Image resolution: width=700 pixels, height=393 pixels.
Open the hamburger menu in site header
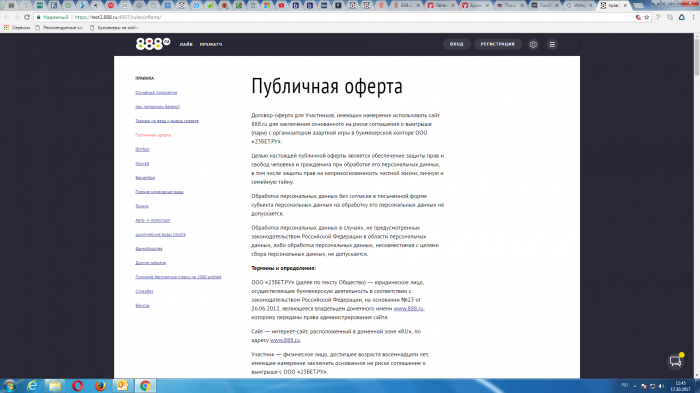(552, 44)
